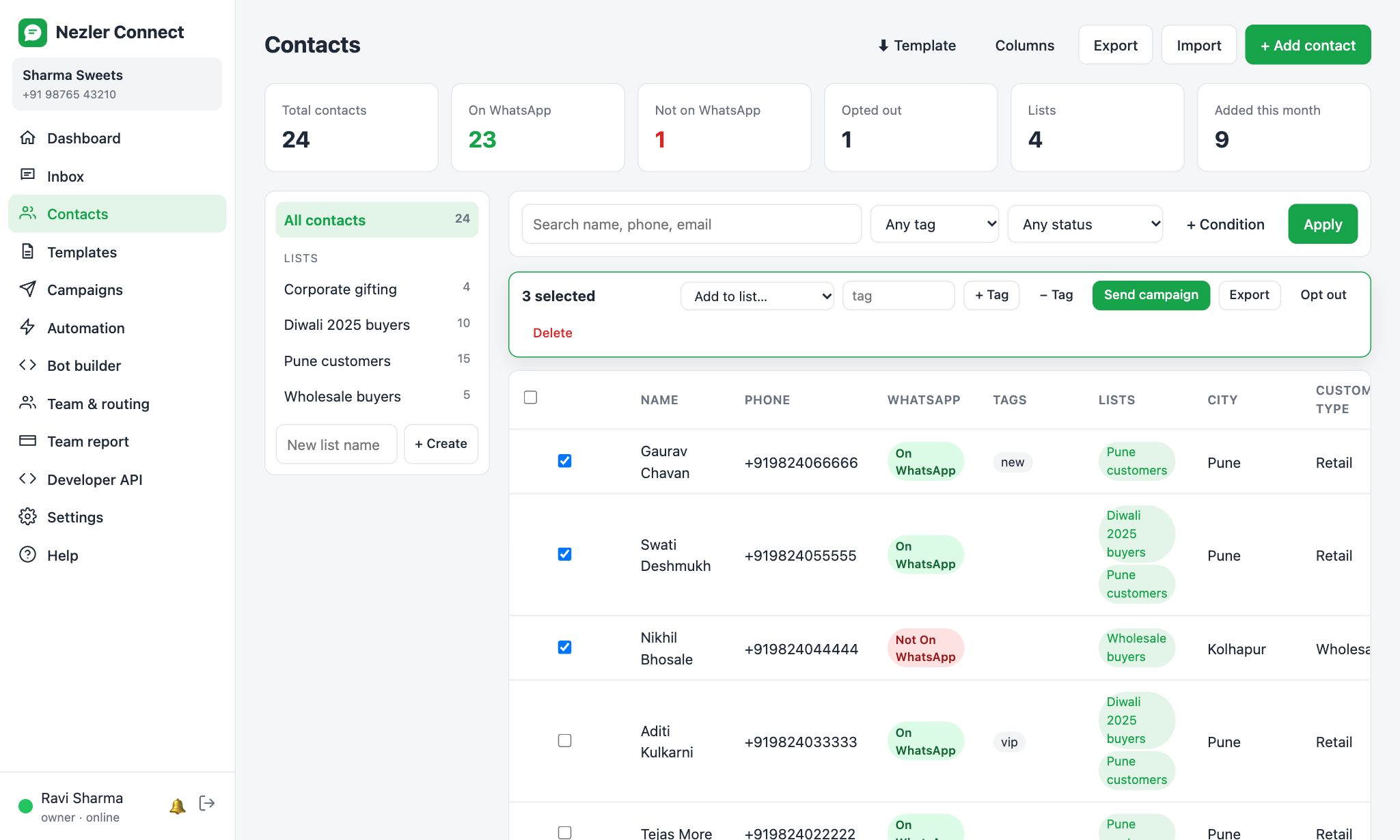Send campaign to selected contacts

pyautogui.click(x=1151, y=295)
